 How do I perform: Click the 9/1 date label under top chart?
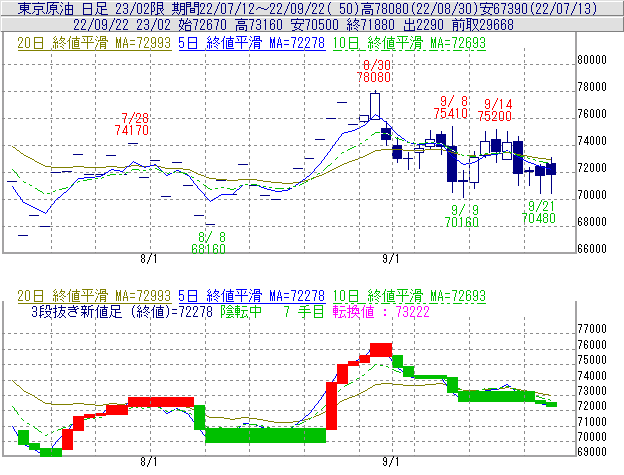[390, 259]
